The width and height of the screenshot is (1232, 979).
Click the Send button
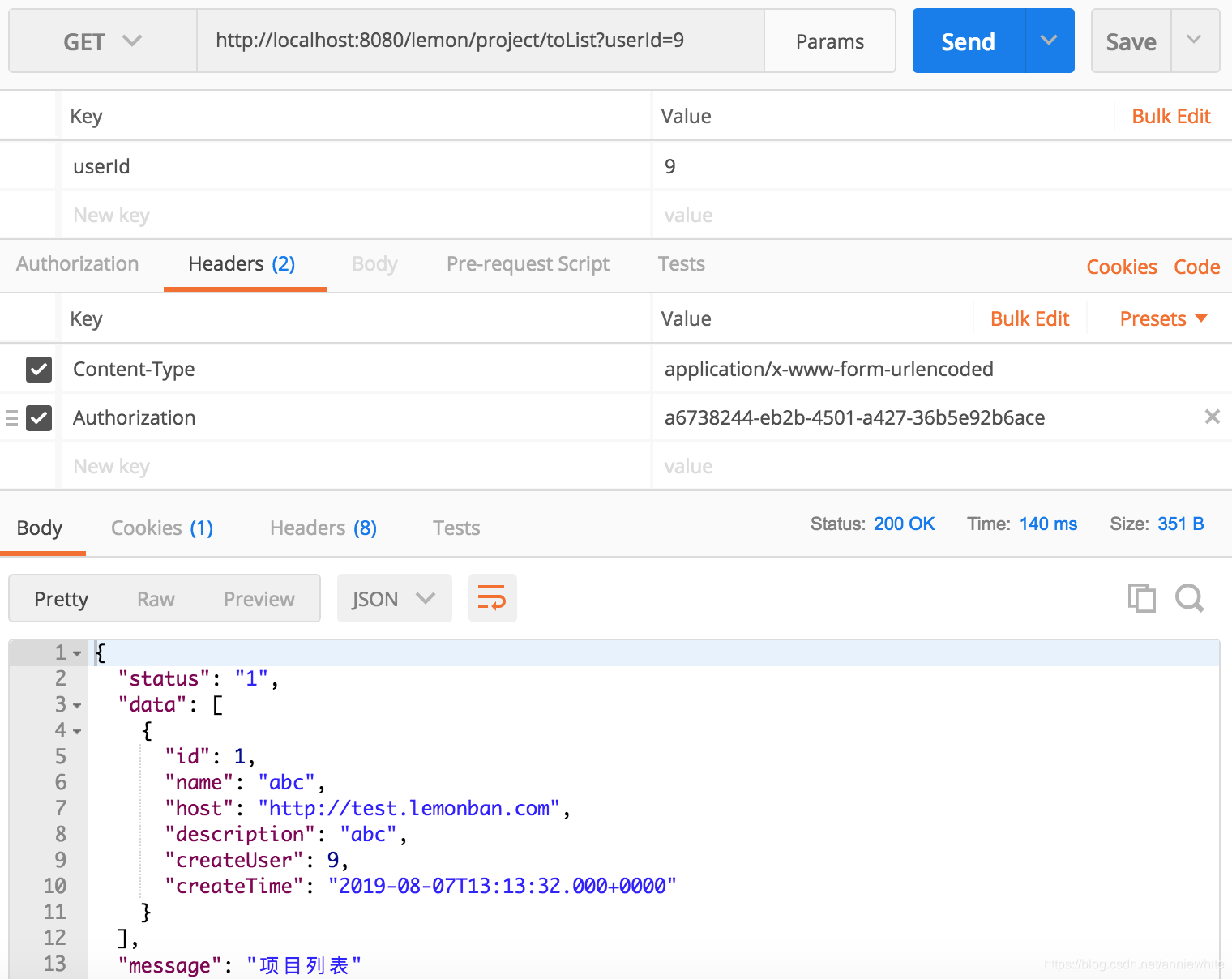(x=969, y=41)
